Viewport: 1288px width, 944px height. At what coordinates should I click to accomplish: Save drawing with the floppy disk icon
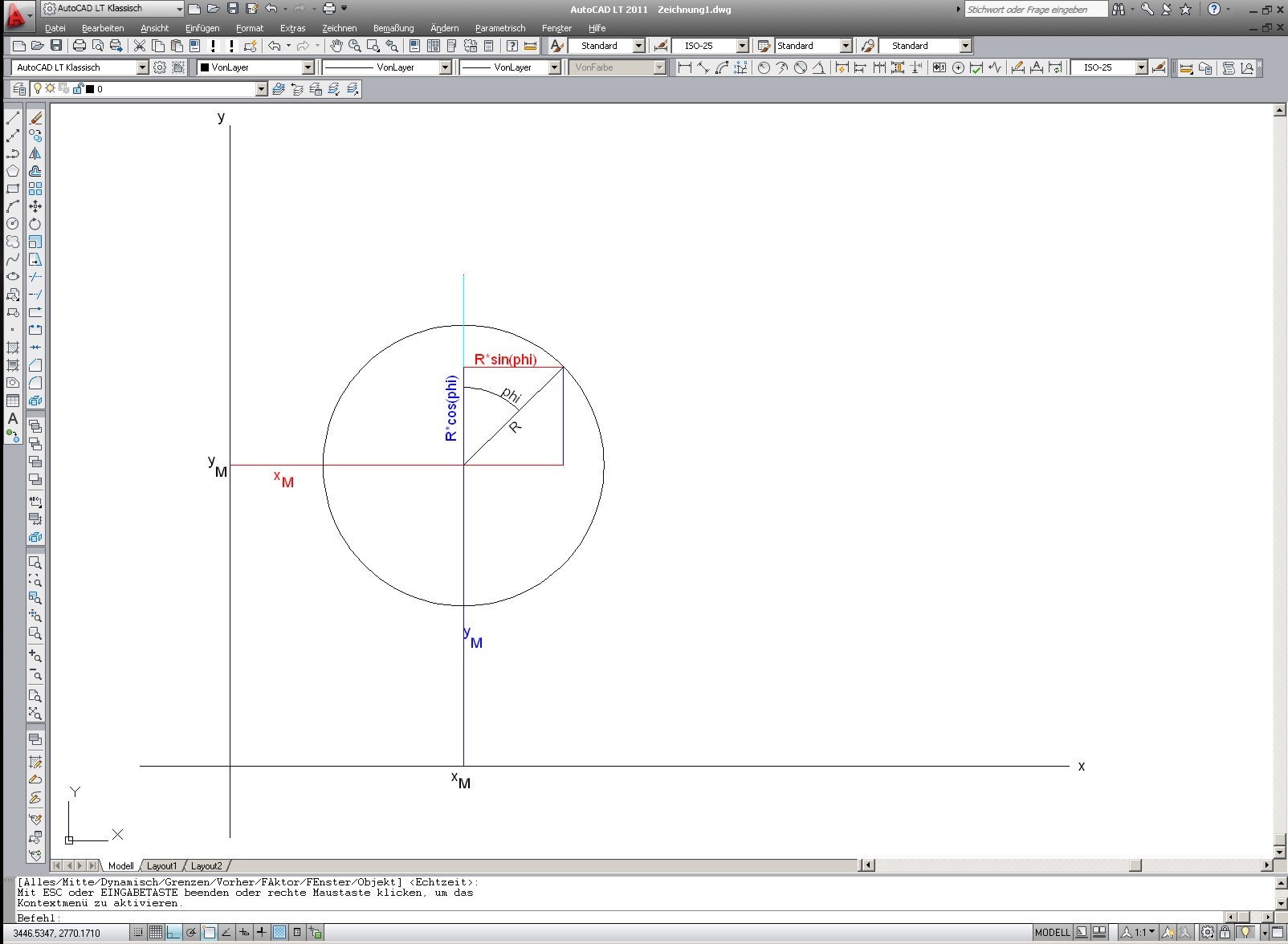tap(56, 46)
